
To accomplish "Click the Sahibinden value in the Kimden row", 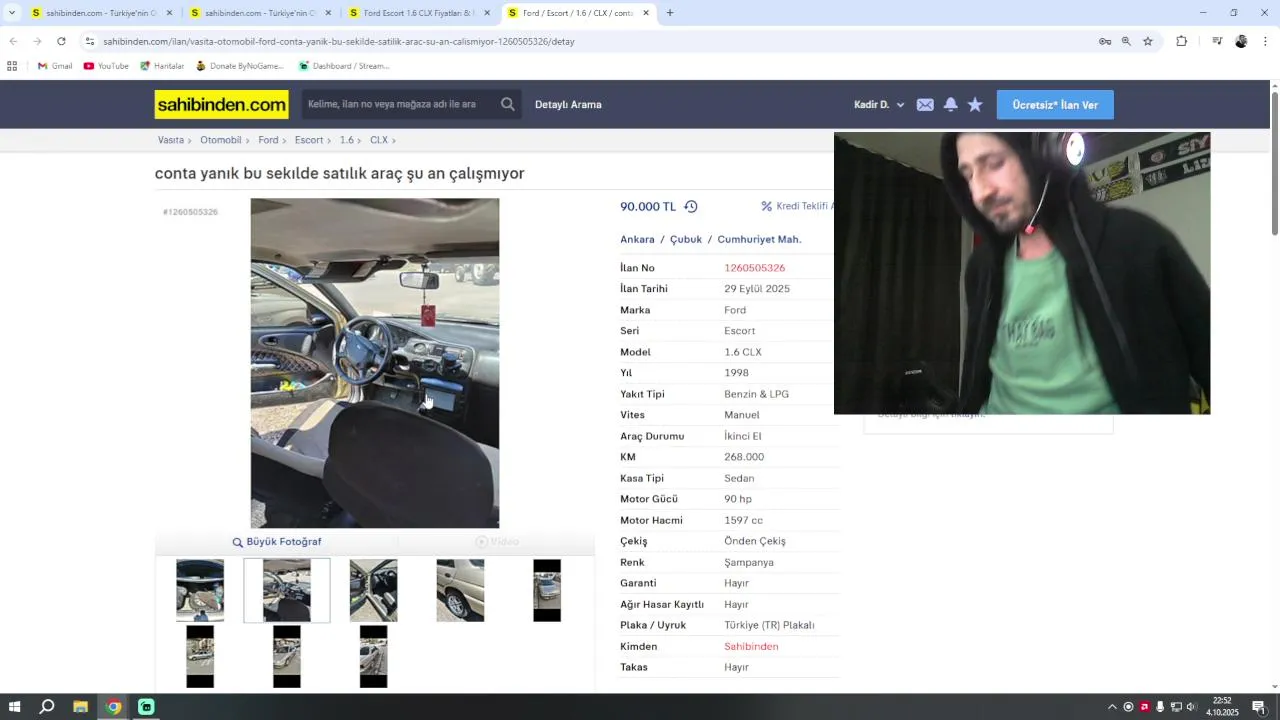I will pyautogui.click(x=751, y=647).
